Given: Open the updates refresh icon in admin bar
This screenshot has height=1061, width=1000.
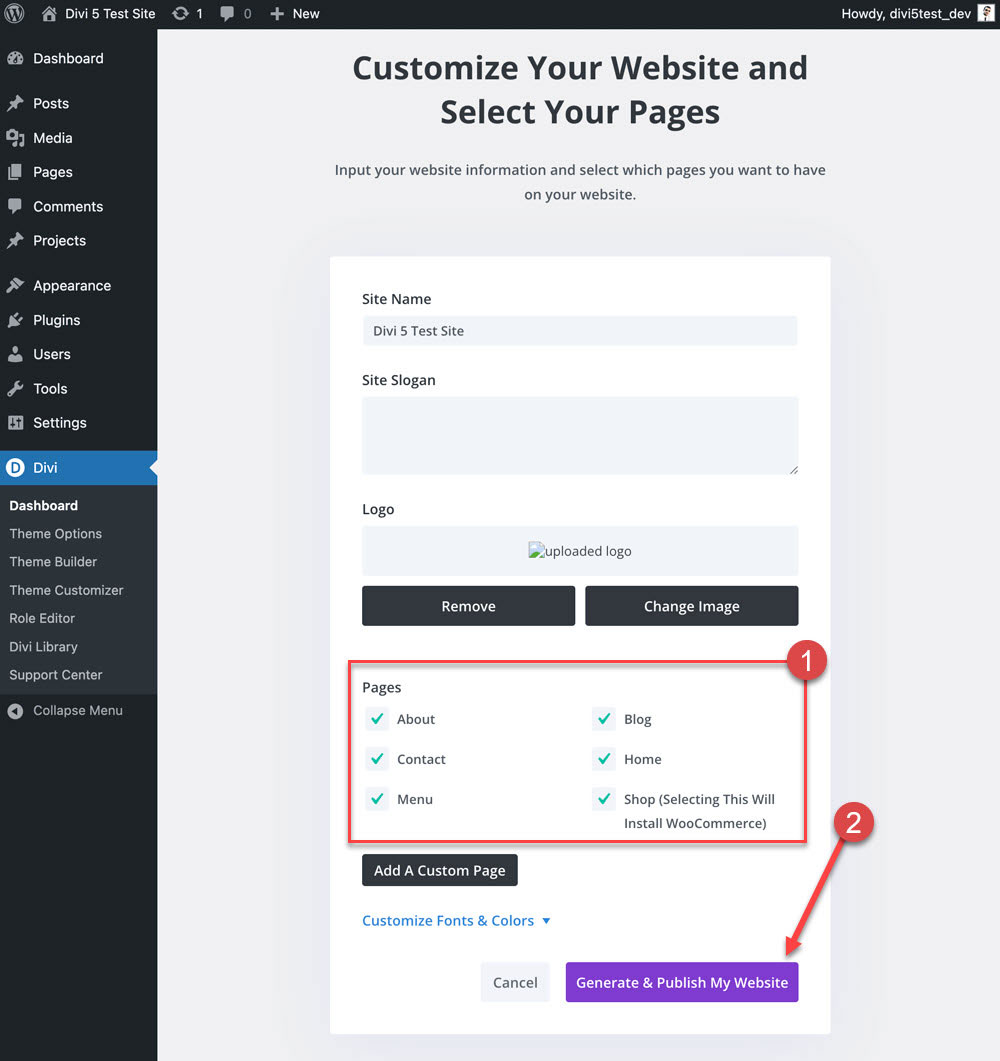Looking at the screenshot, I should pyautogui.click(x=180, y=14).
